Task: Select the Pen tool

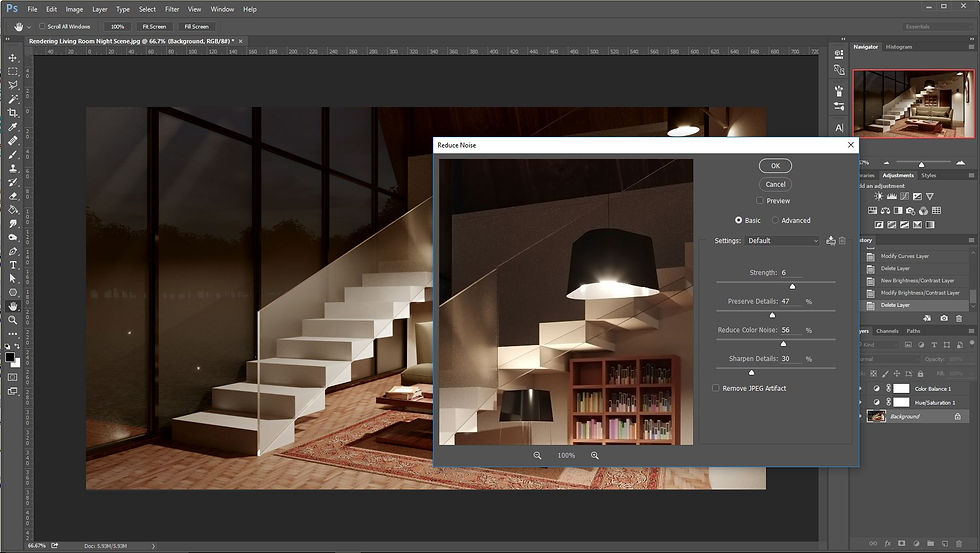Action: coord(12,251)
